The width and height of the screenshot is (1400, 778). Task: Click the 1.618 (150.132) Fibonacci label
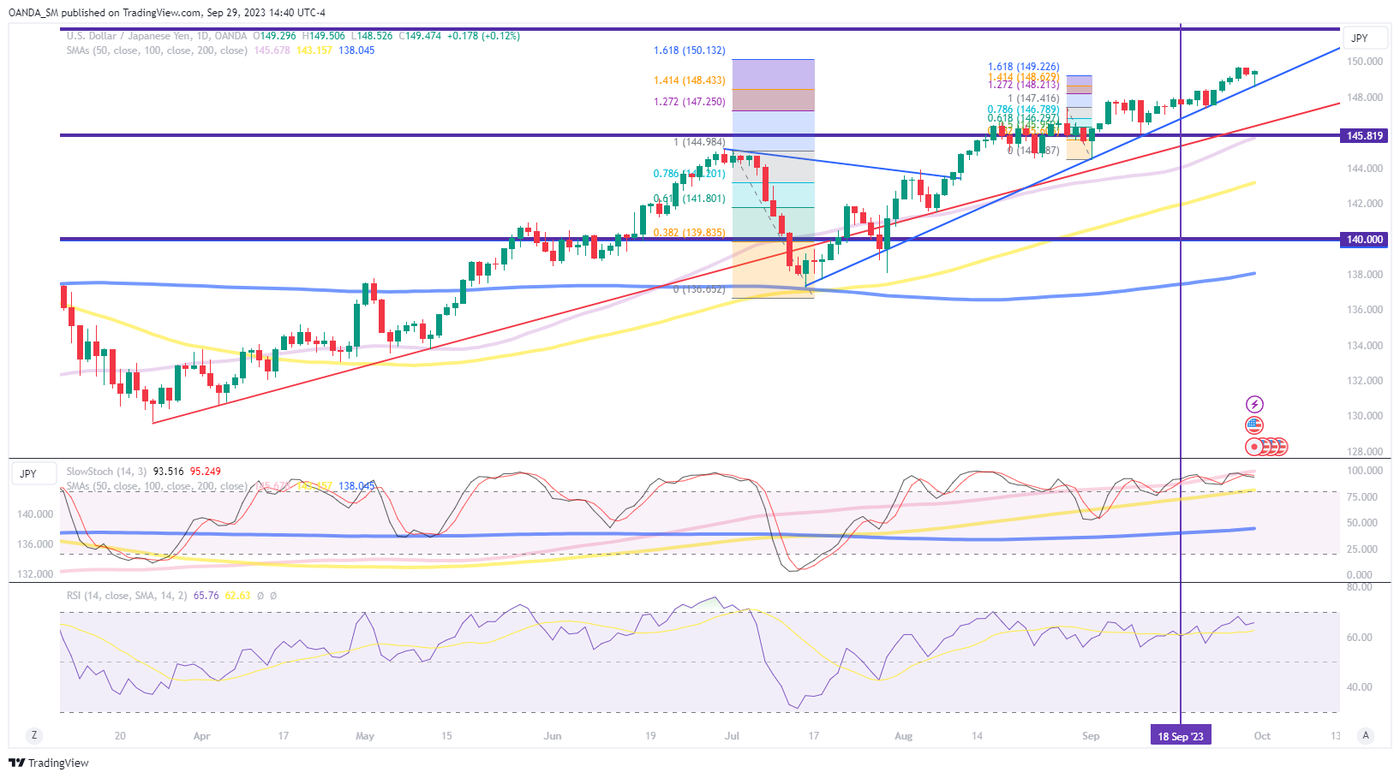[x=689, y=50]
